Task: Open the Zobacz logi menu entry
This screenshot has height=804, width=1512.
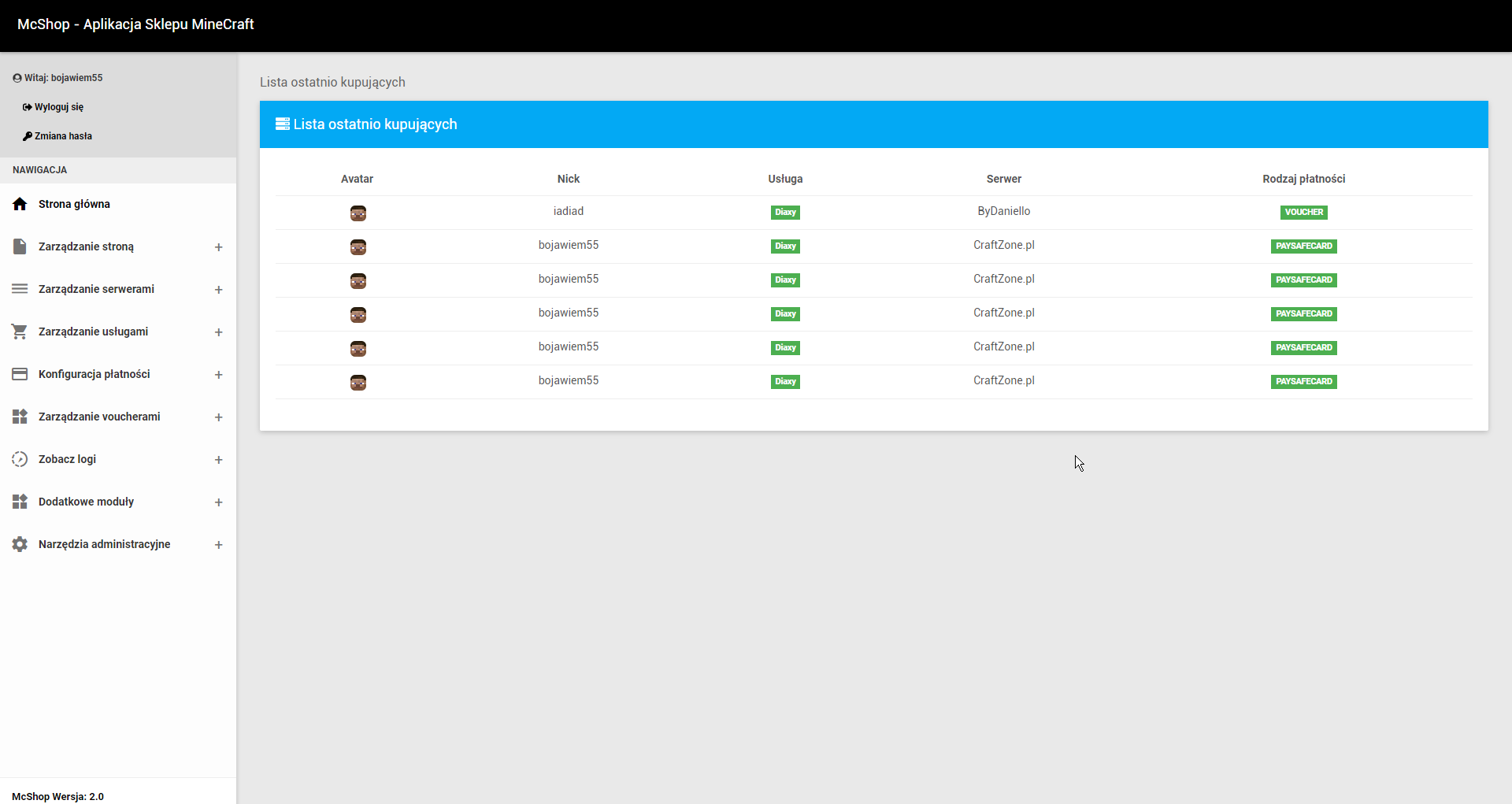Action: pos(67,459)
